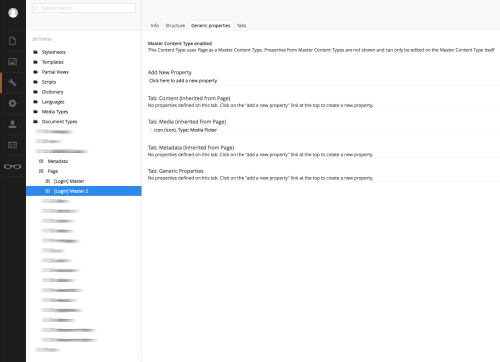Open the user avatar profile

13,13
